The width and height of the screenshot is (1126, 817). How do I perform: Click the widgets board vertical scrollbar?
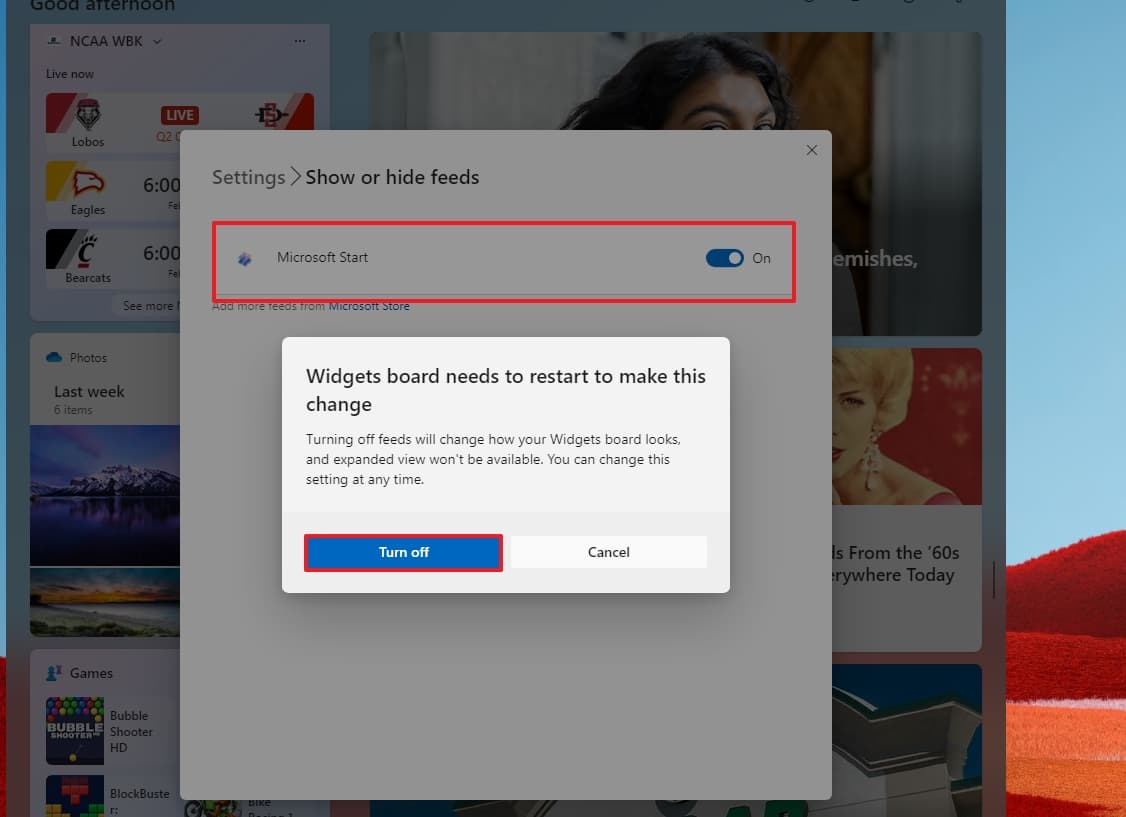click(993, 580)
